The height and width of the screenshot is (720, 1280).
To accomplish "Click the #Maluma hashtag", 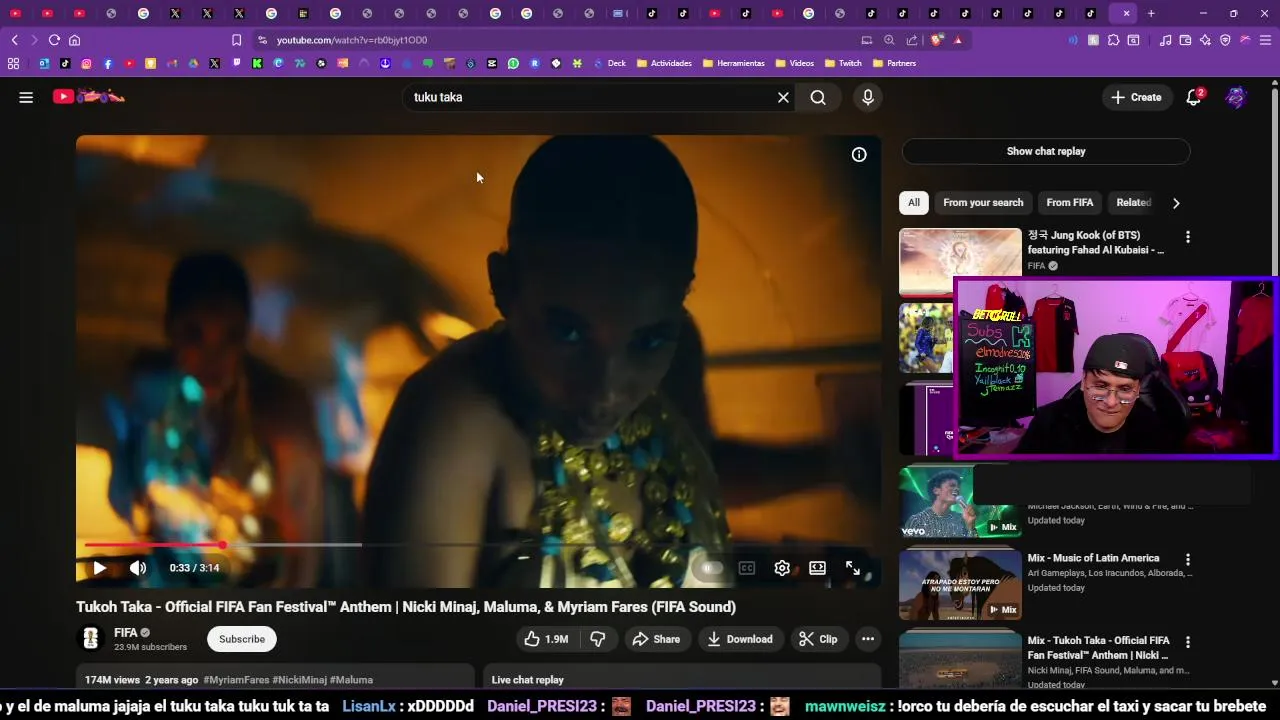I will [x=351, y=680].
